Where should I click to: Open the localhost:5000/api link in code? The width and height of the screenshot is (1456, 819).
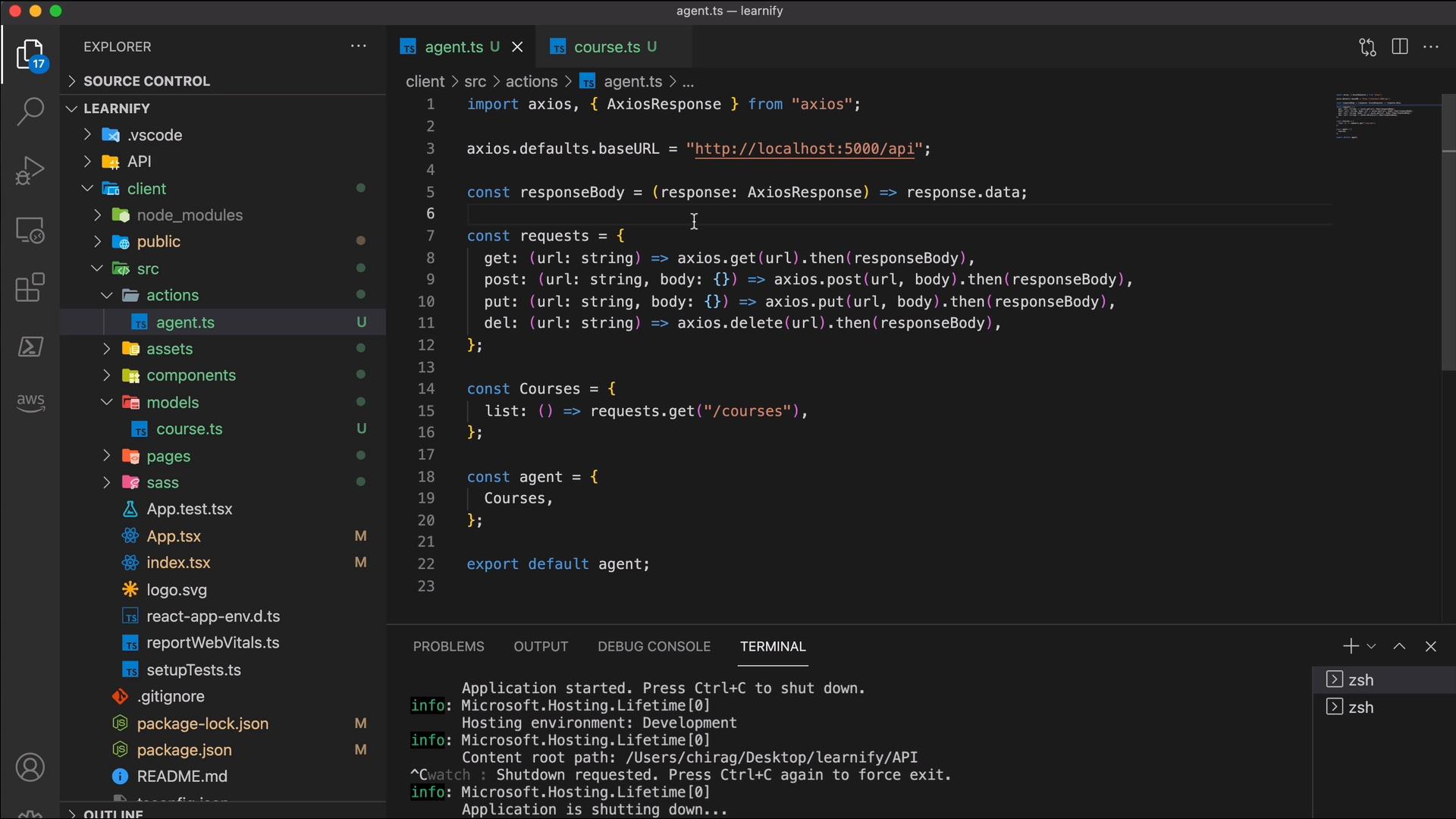(x=804, y=149)
